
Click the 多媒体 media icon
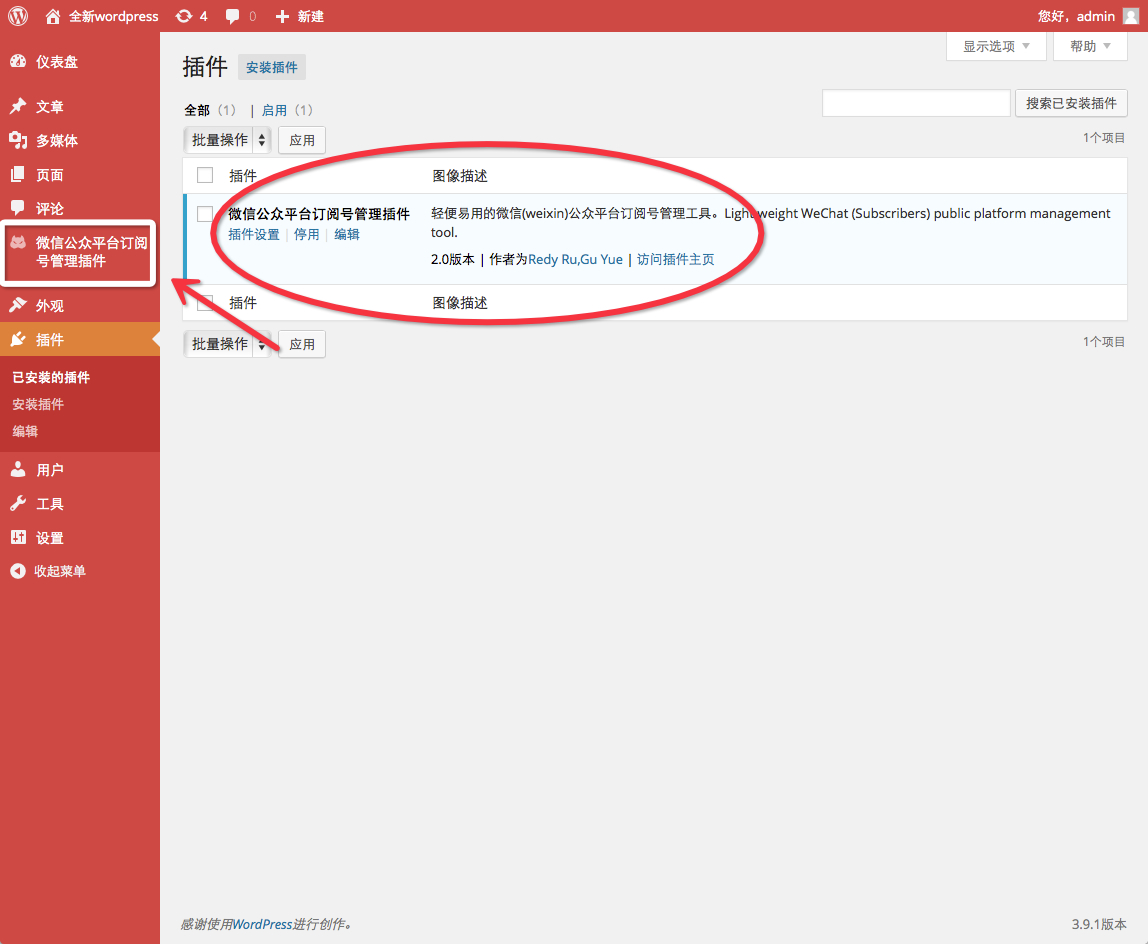pyautogui.click(x=18, y=140)
